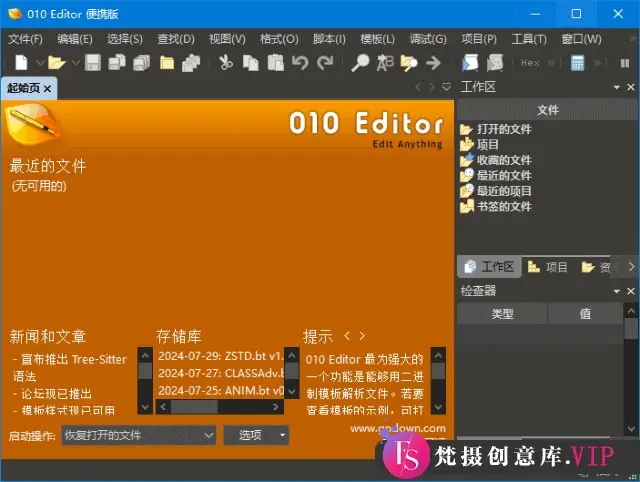Click the Goto arrow icon
640x482 pixels.
pyautogui.click(x=433, y=63)
